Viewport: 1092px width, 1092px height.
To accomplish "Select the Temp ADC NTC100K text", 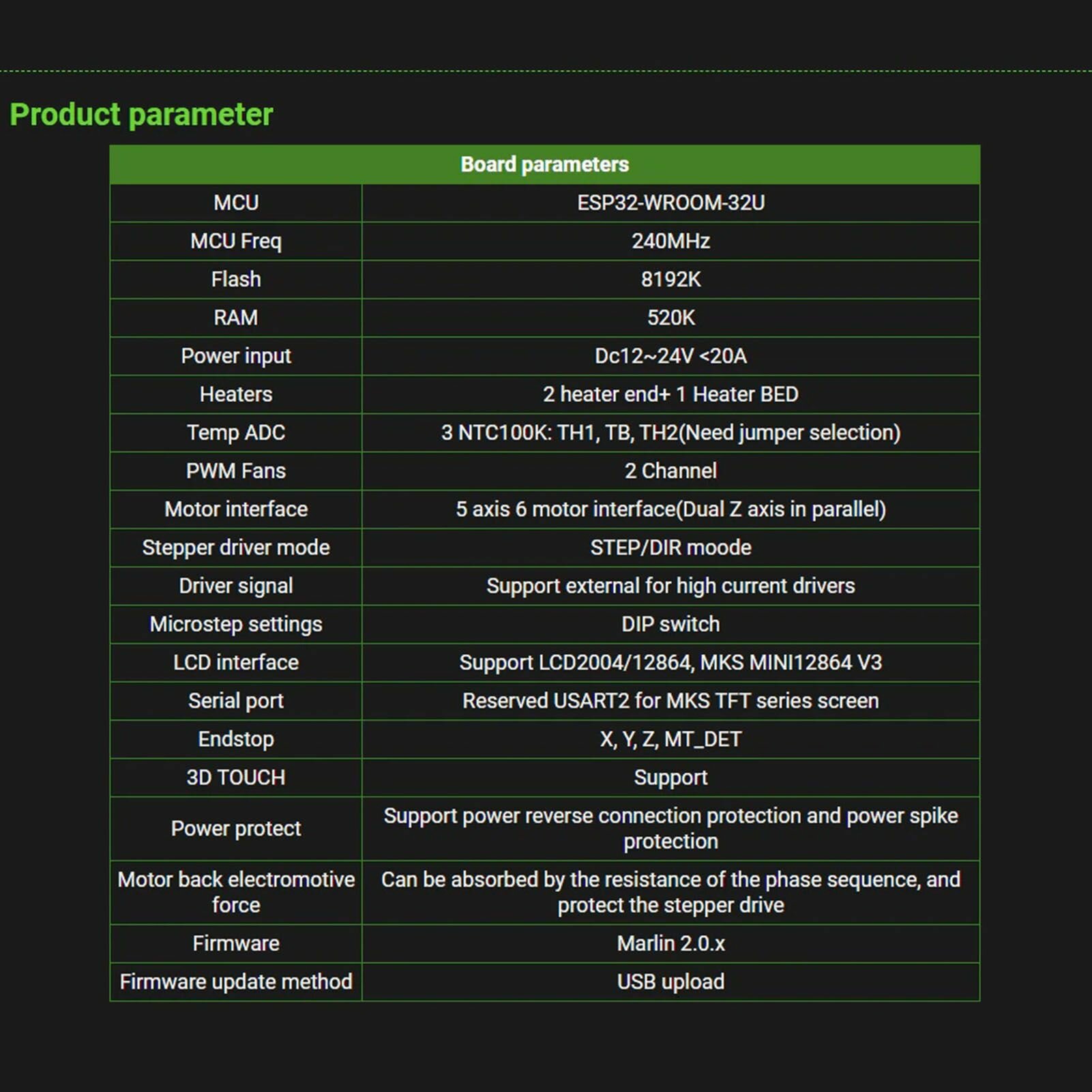I will pyautogui.click(x=670, y=432).
